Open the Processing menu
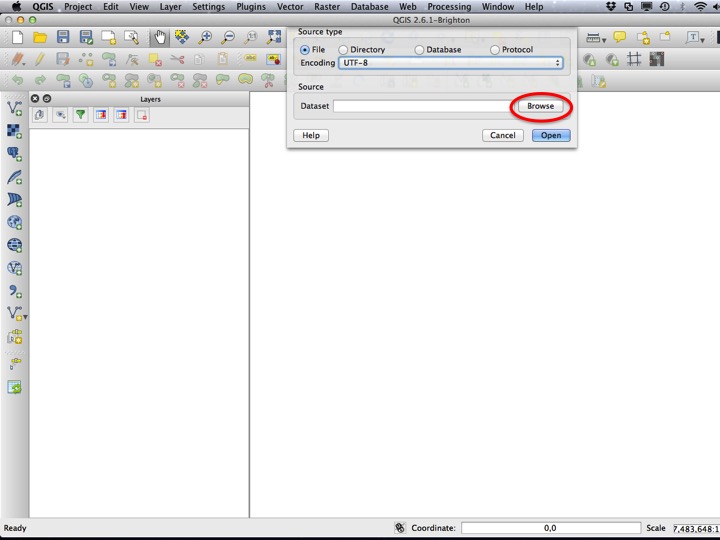The image size is (720, 540). 449,6
